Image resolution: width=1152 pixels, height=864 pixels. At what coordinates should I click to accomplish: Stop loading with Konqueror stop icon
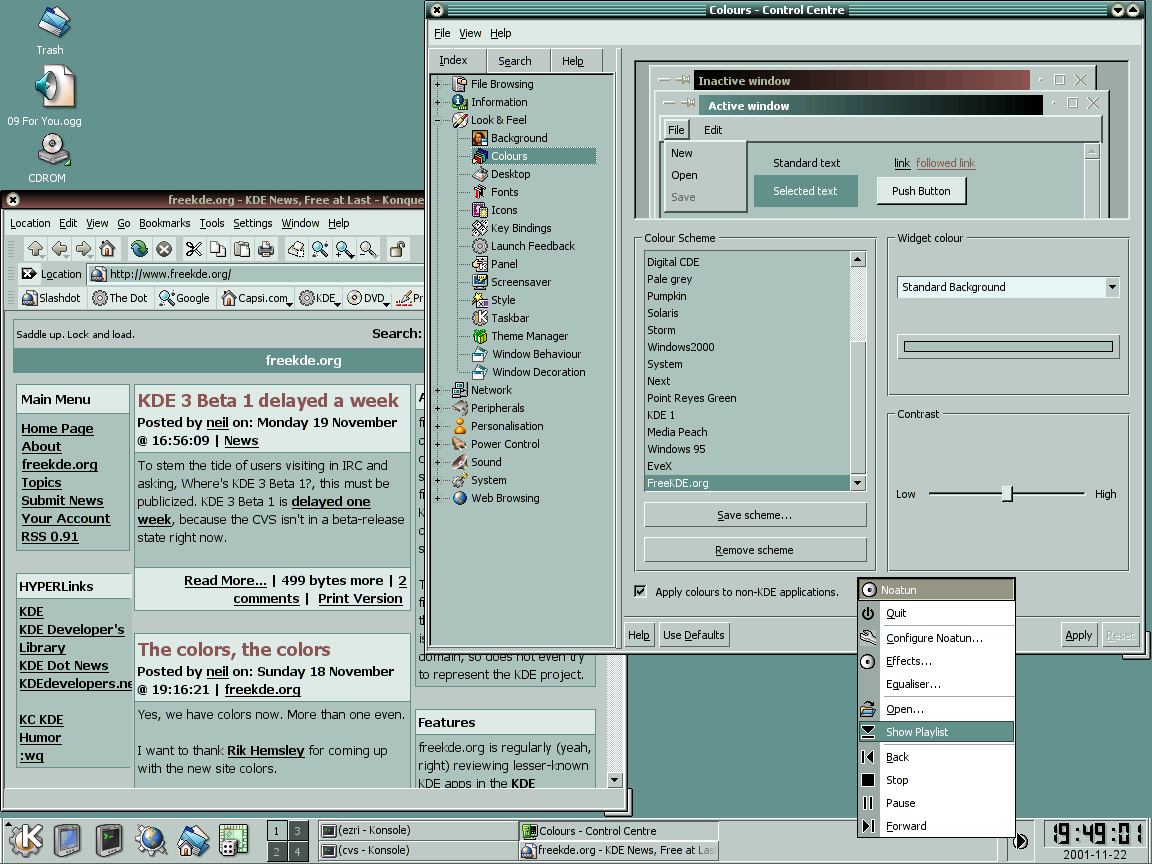pos(164,249)
